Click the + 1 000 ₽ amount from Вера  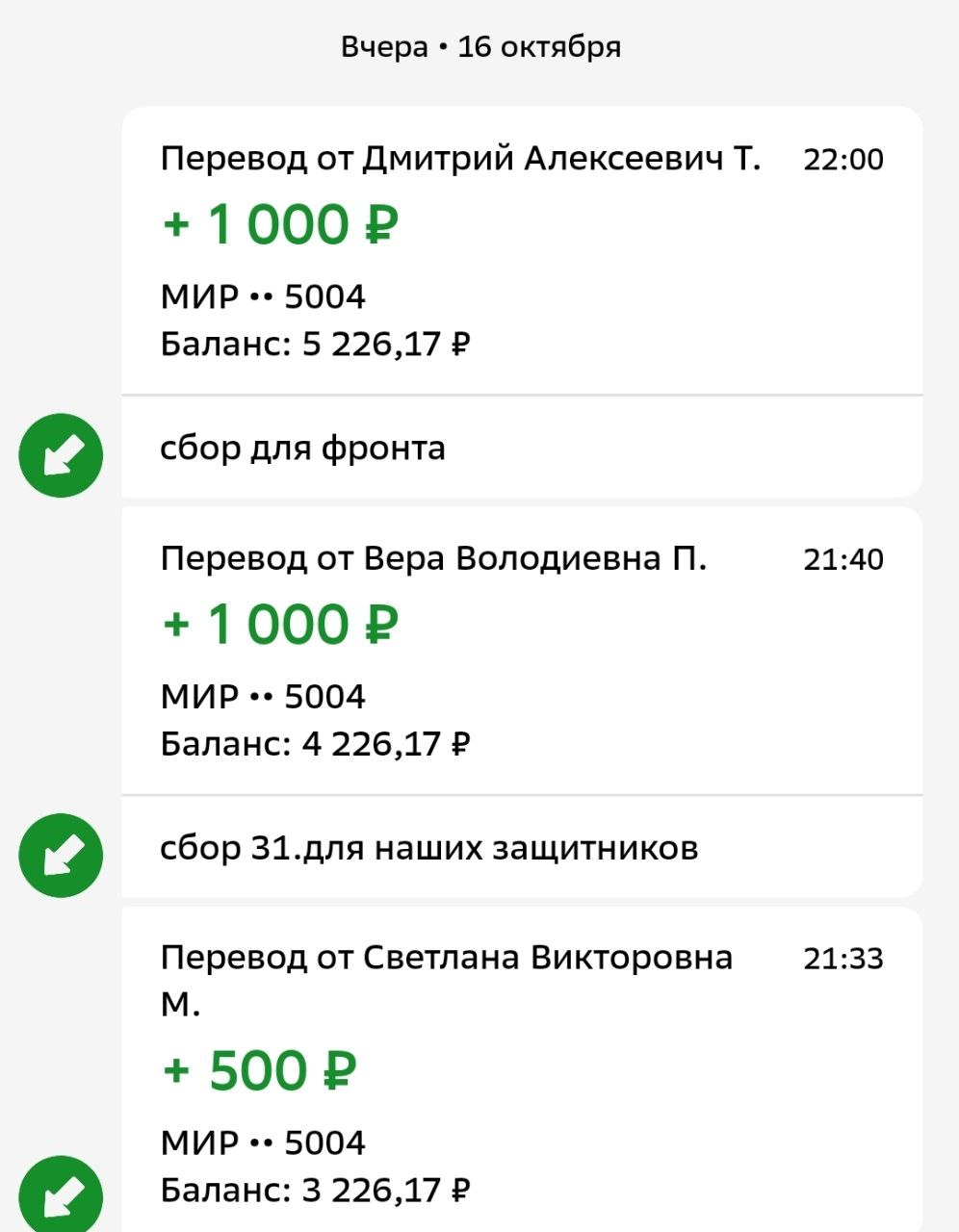tap(279, 624)
